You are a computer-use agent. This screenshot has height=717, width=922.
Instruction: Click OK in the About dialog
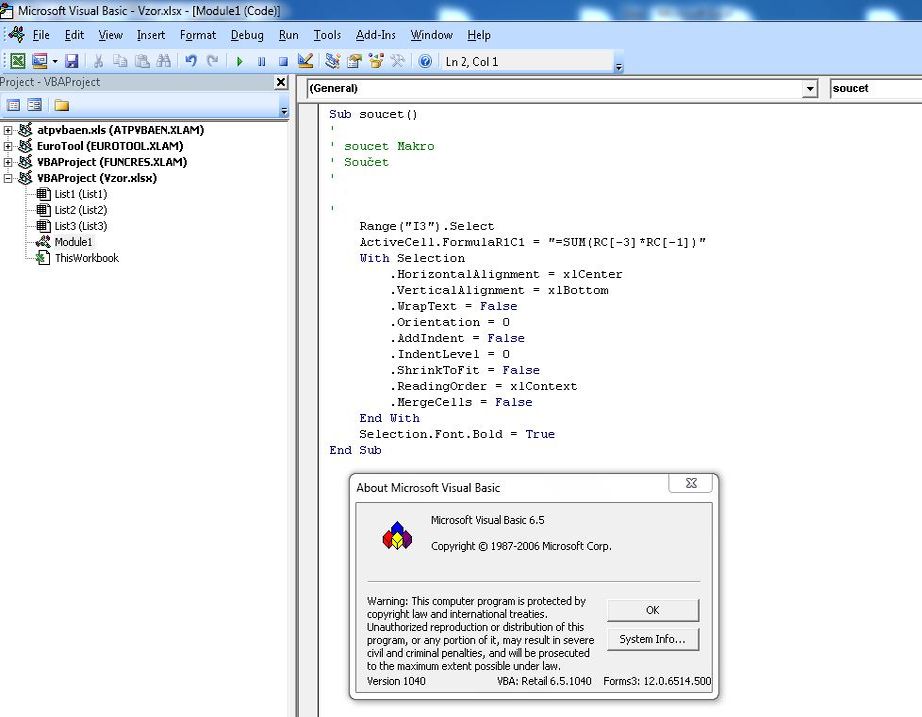click(653, 610)
